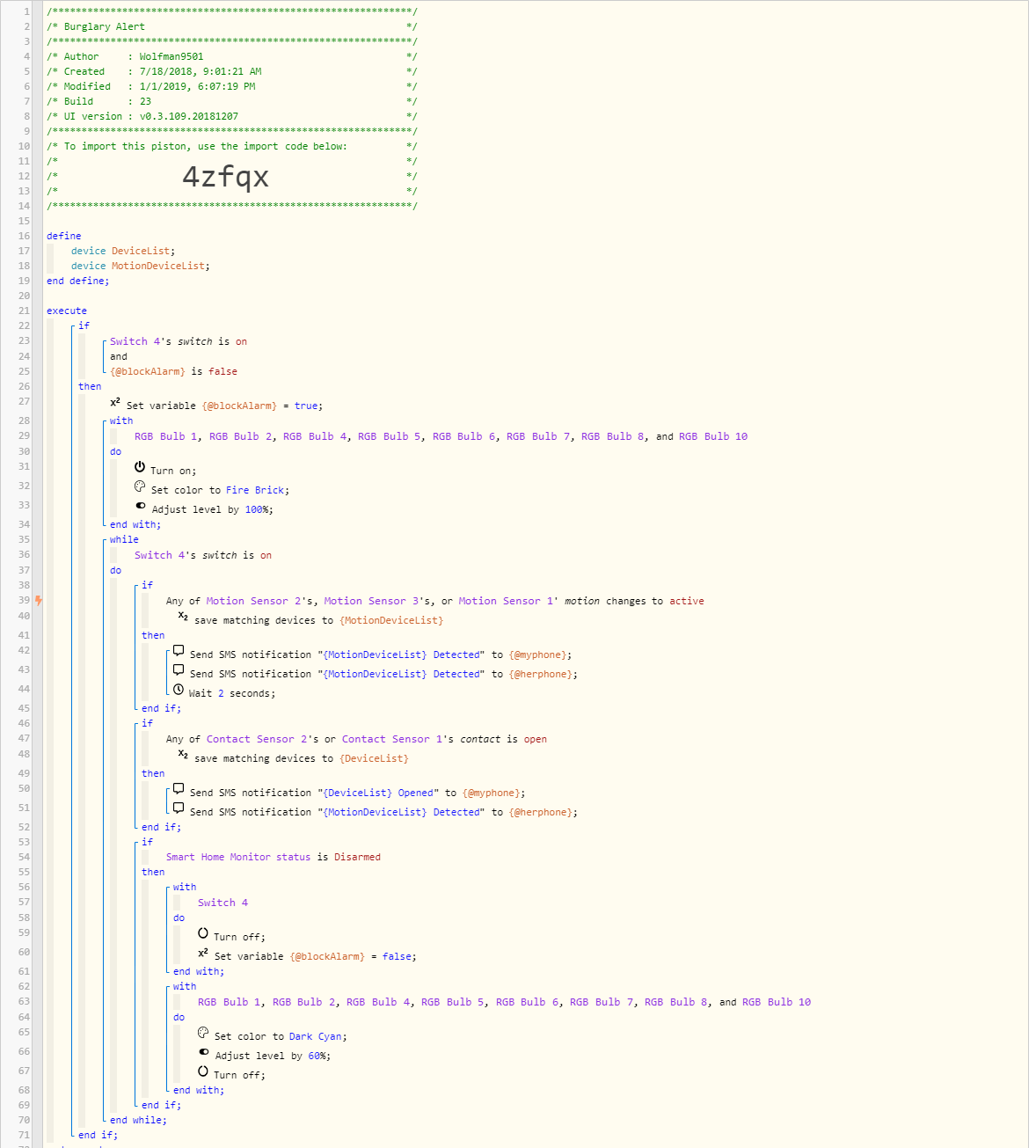
Task: Click the SMS icon for MotionDeviceList to myphone
Action: tap(179, 651)
